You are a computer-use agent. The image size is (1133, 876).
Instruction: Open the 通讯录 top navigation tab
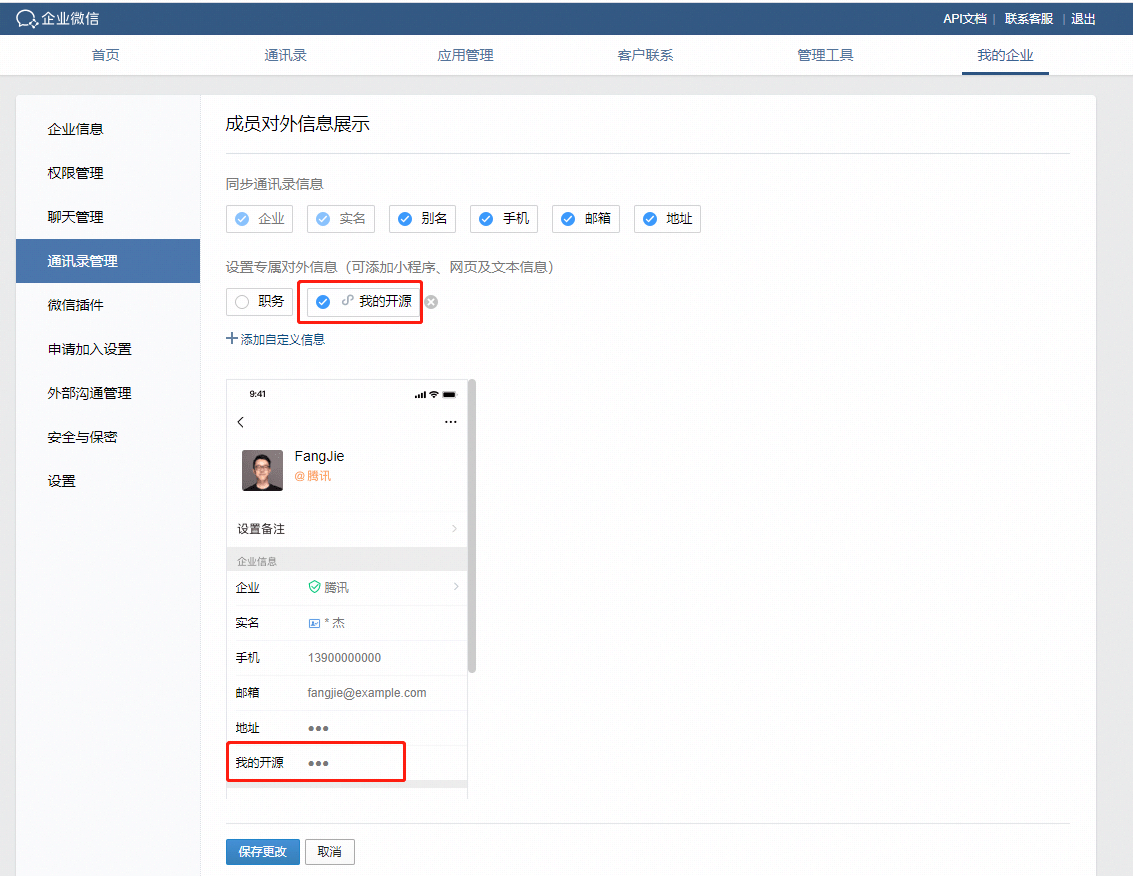click(285, 55)
